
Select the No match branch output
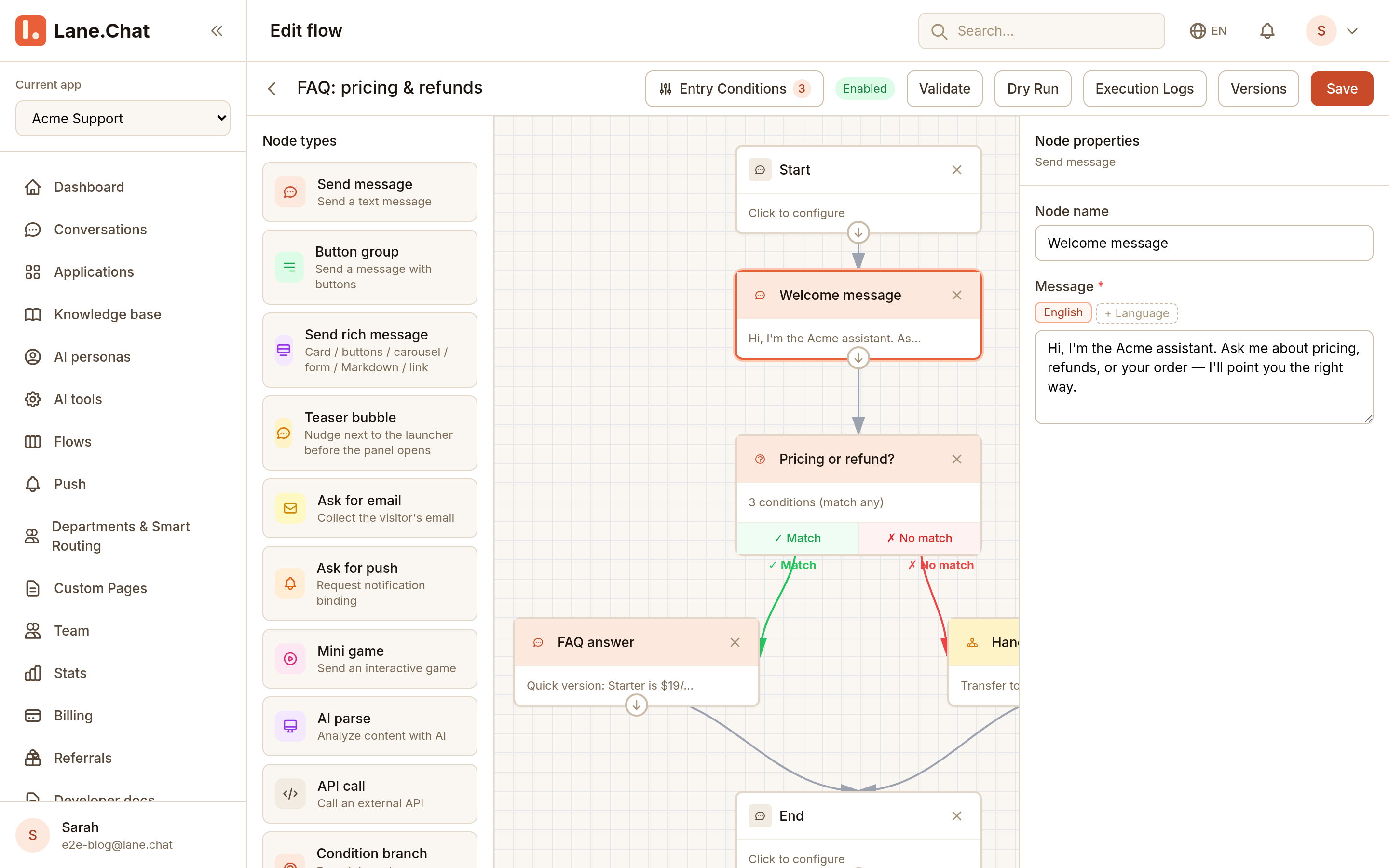[920, 538]
